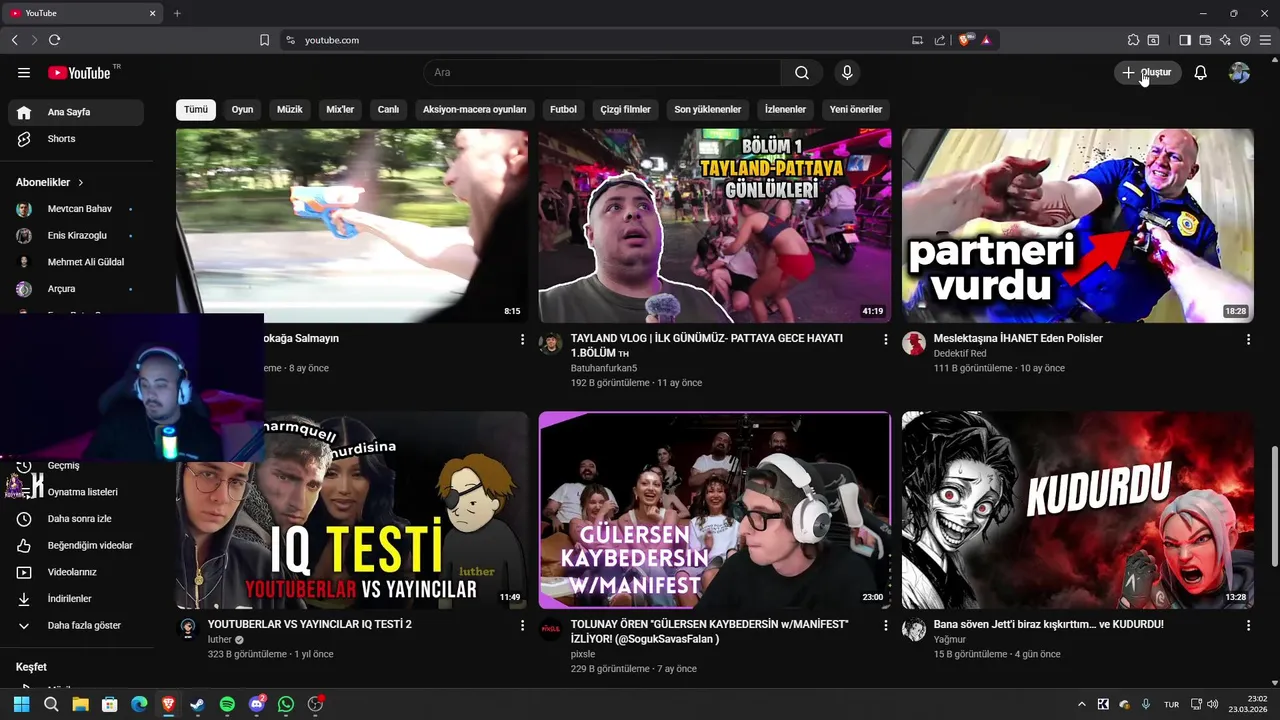Open Steam from the taskbar

pyautogui.click(x=198, y=704)
